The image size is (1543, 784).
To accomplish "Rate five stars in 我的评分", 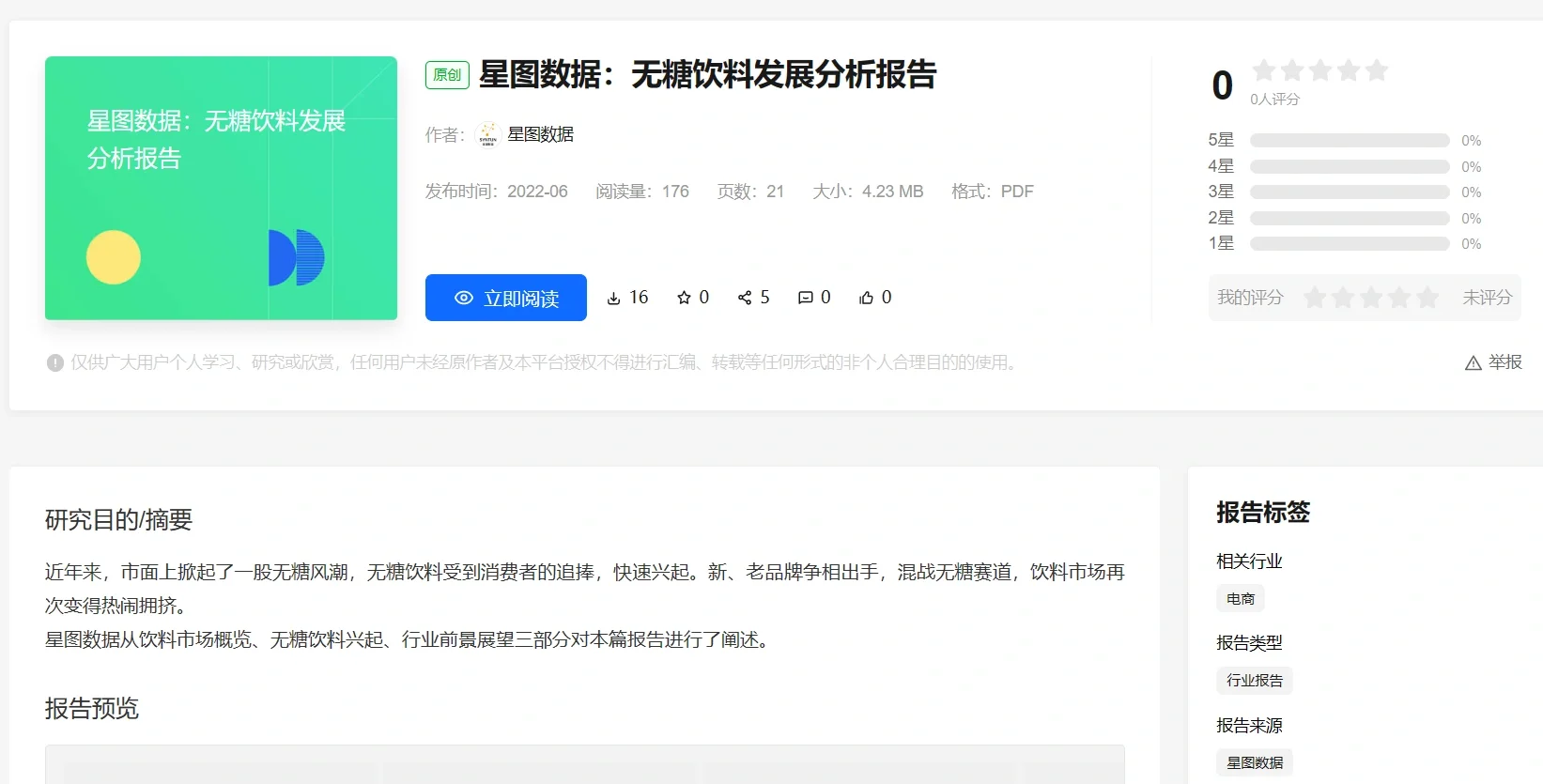I will [x=1427, y=298].
